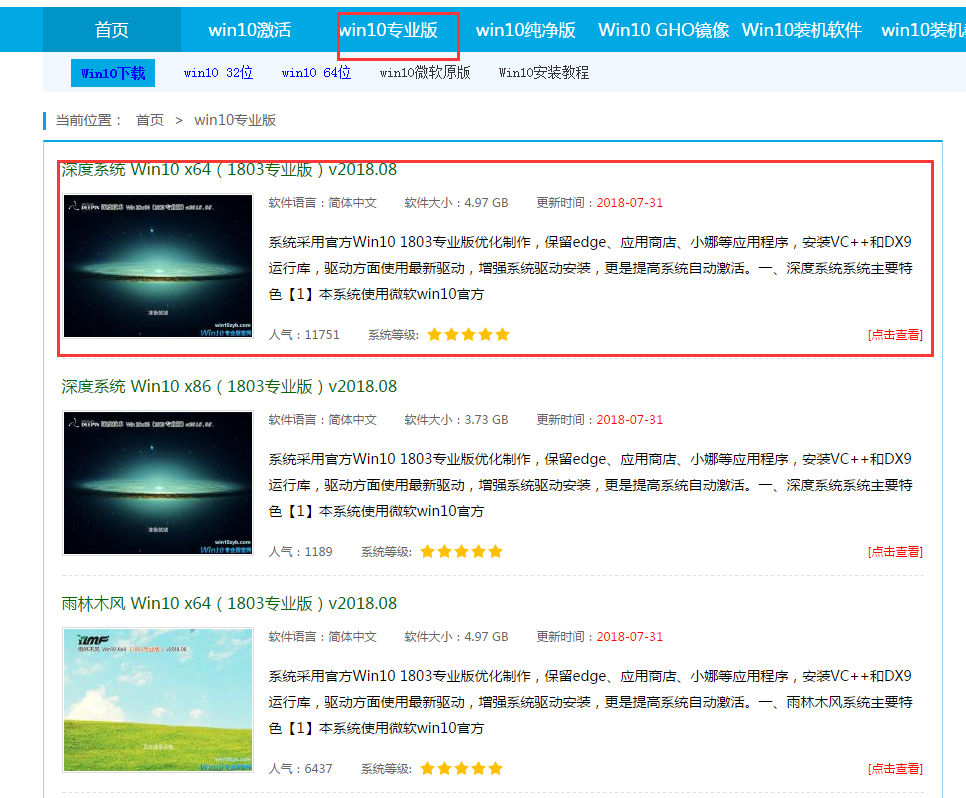
Task: Open the win10纯净版 category
Action: [525, 30]
